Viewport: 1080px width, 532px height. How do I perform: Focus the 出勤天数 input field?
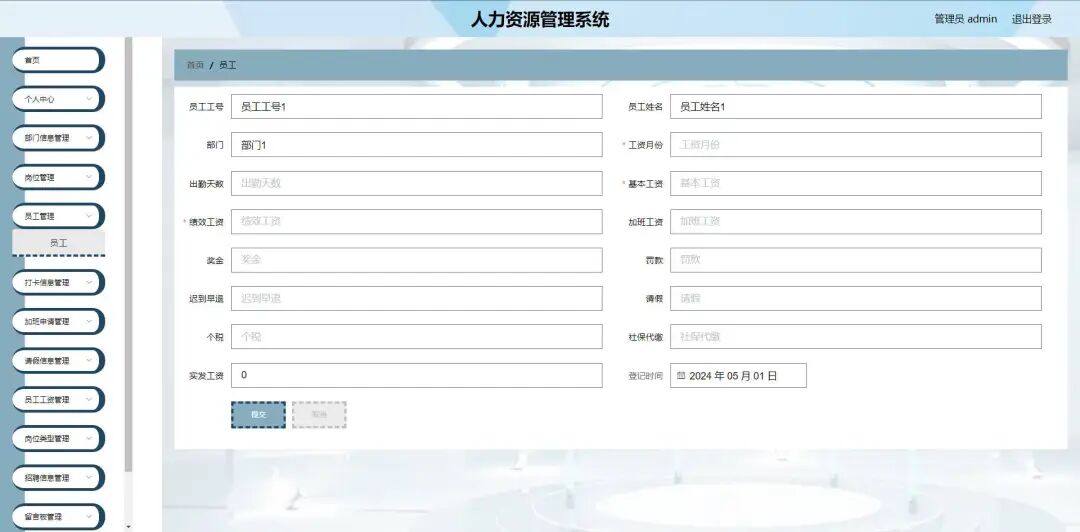click(x=417, y=183)
